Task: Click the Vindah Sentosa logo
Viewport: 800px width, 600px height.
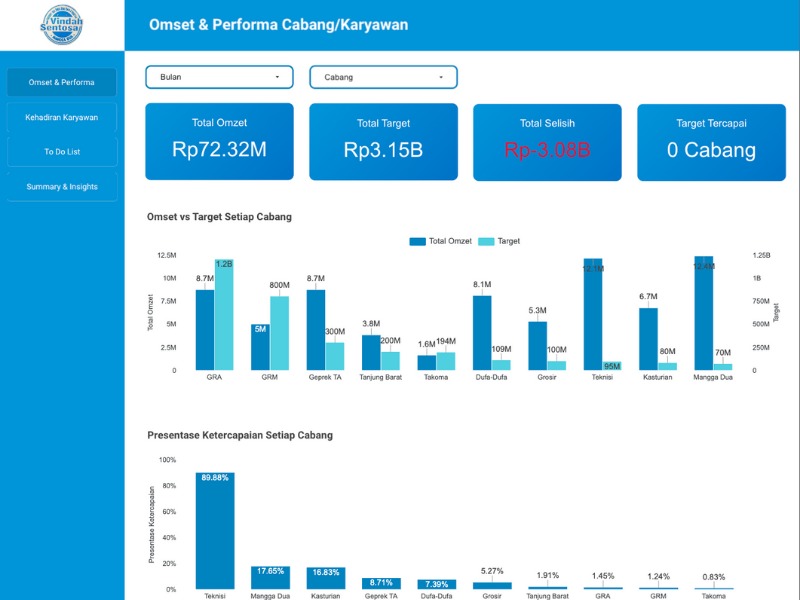Action: [61, 25]
